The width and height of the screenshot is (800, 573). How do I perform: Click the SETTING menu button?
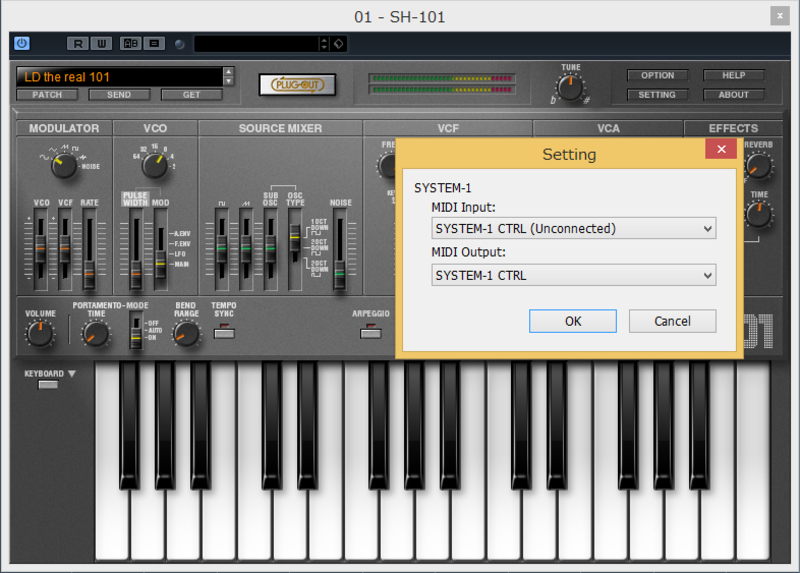click(x=657, y=95)
